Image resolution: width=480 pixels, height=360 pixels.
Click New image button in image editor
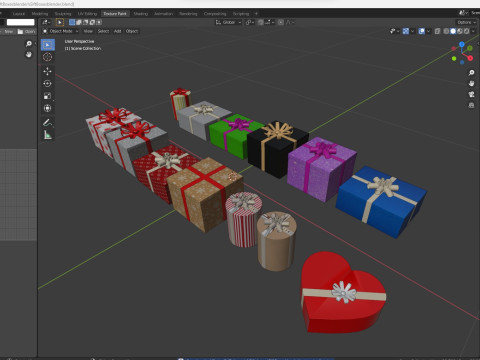[8, 31]
